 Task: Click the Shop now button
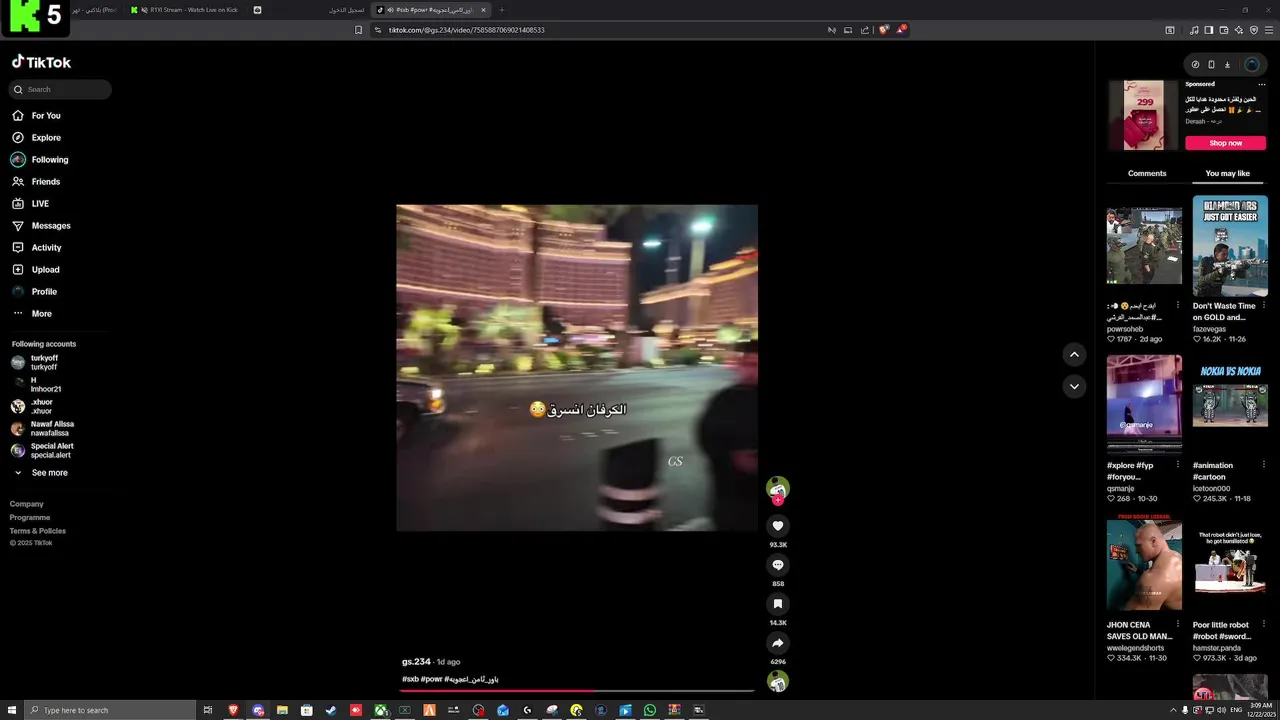[x=1226, y=143]
